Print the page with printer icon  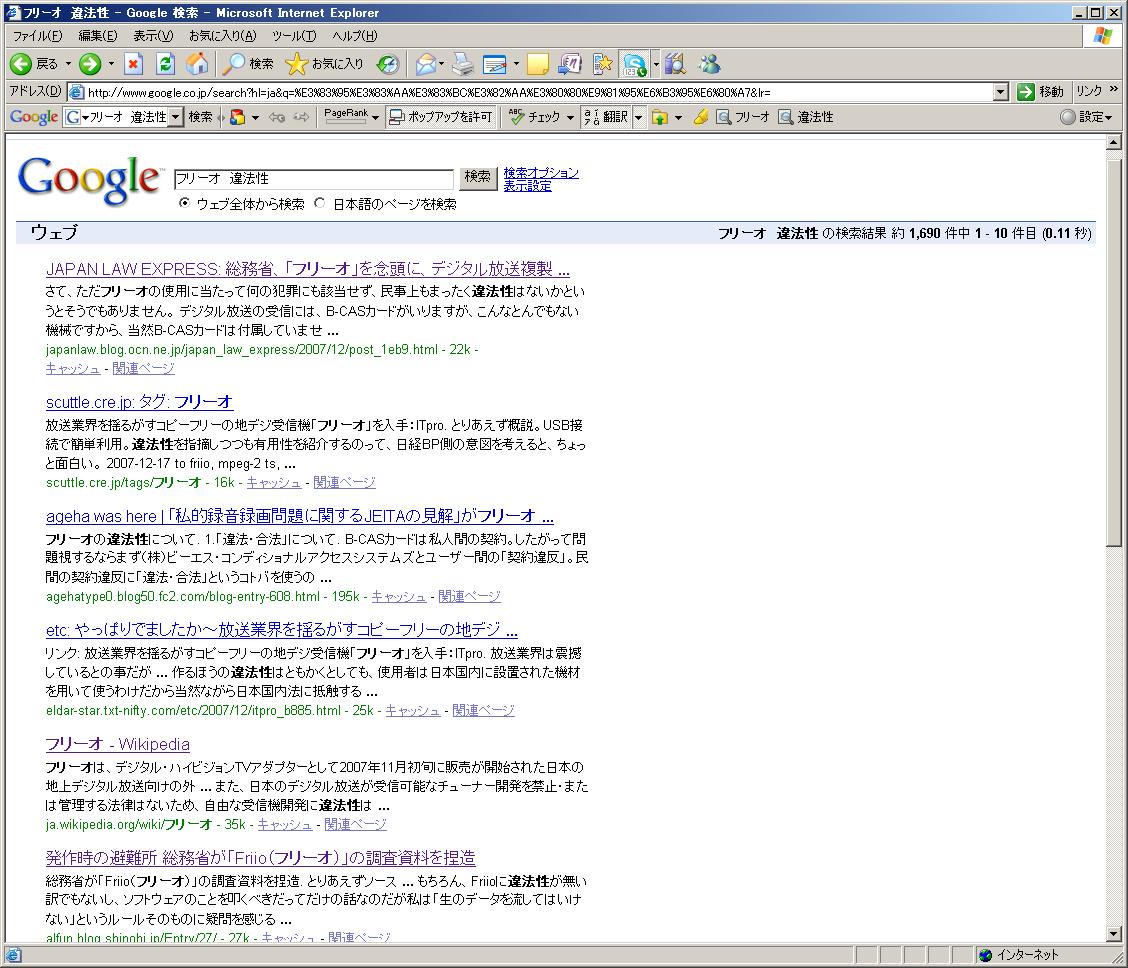coord(463,64)
